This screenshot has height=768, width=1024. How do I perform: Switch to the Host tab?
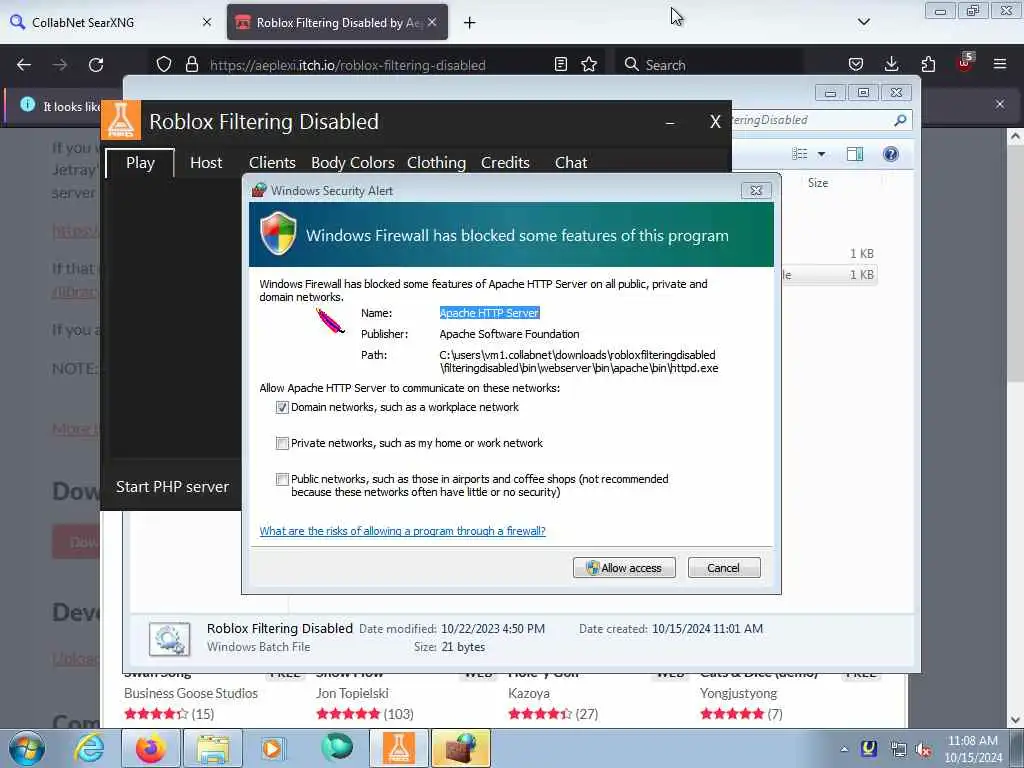[206, 163]
